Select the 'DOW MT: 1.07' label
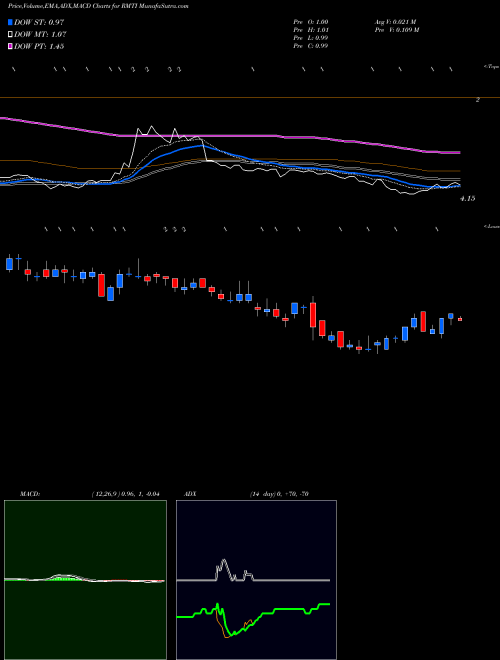This screenshot has width=500, height=660. point(40,35)
